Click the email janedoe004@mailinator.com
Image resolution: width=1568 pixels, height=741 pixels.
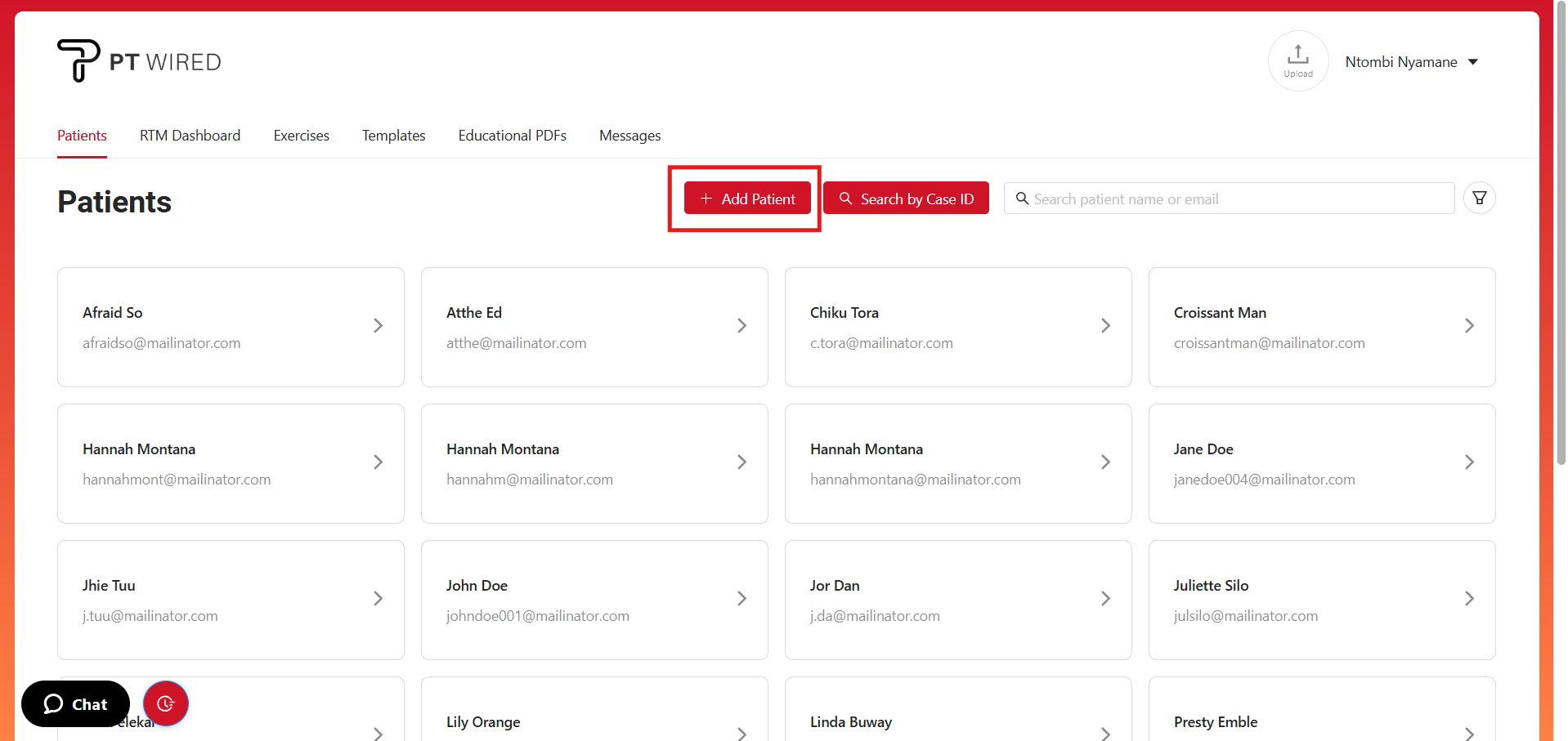point(1265,480)
